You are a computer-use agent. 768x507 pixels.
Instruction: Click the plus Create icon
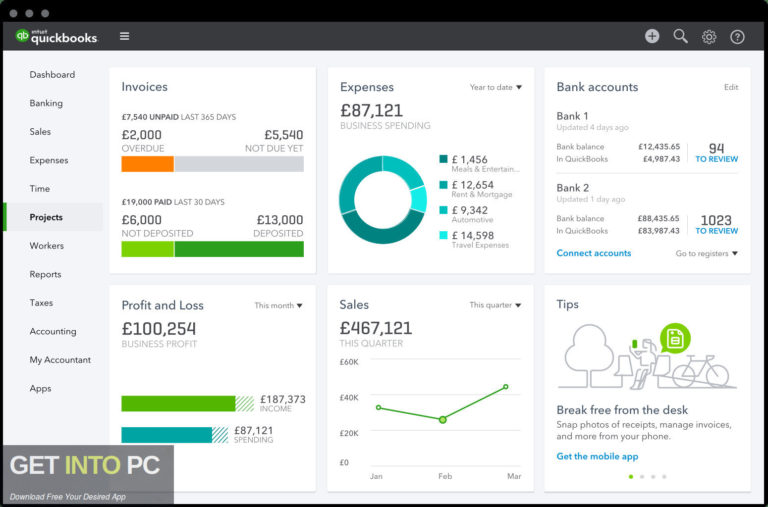pyautogui.click(x=652, y=36)
